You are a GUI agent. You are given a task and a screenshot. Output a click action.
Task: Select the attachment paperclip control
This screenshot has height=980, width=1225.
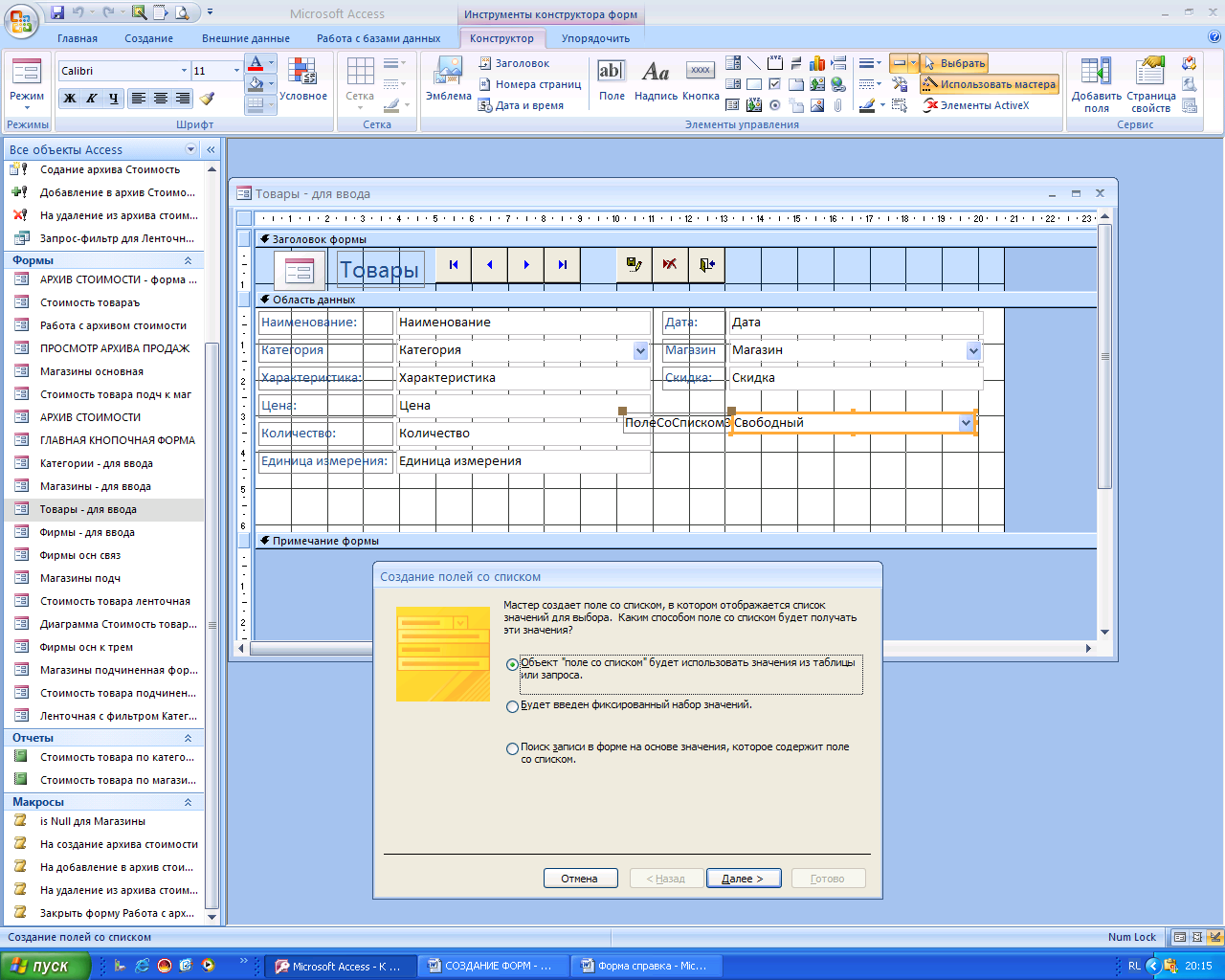tap(837, 105)
